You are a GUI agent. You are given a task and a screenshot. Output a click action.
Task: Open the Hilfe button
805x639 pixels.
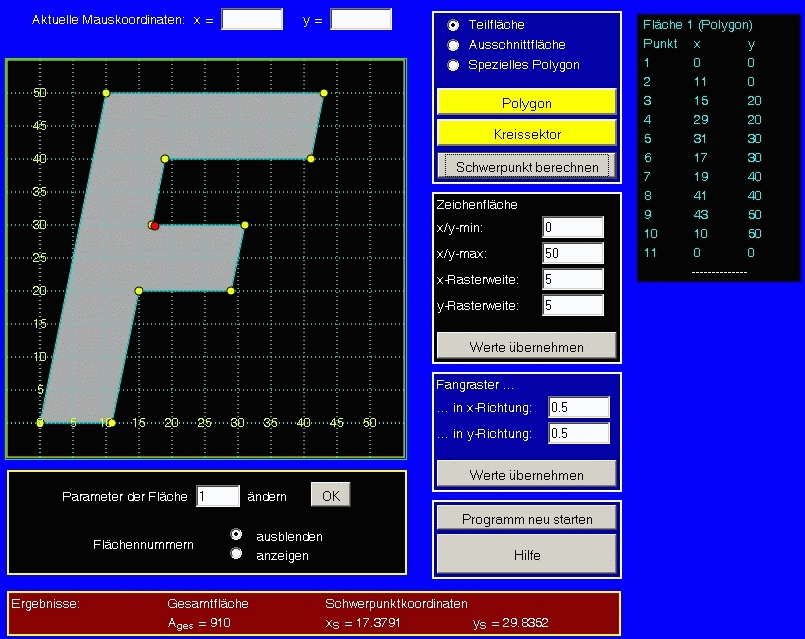[527, 554]
